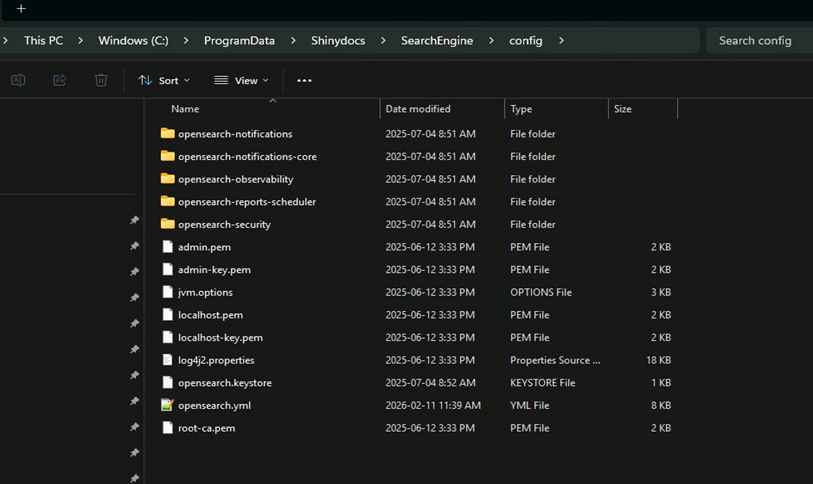Screen dimensions: 813x484
Task: Expand chevron after ProgramData breadcrumb
Action: click(x=293, y=40)
